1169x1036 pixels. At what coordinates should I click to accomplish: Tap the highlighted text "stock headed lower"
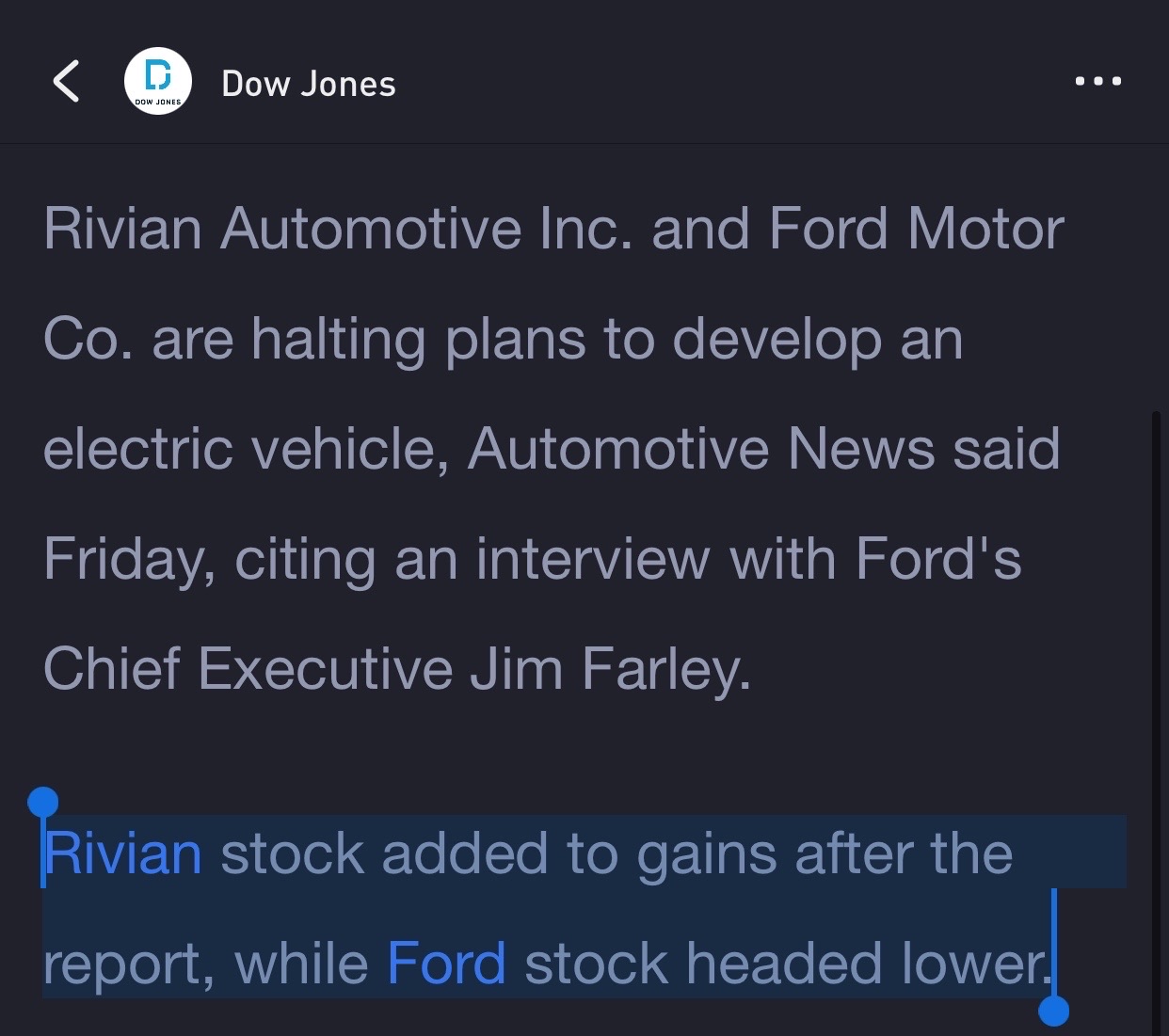pos(785,964)
